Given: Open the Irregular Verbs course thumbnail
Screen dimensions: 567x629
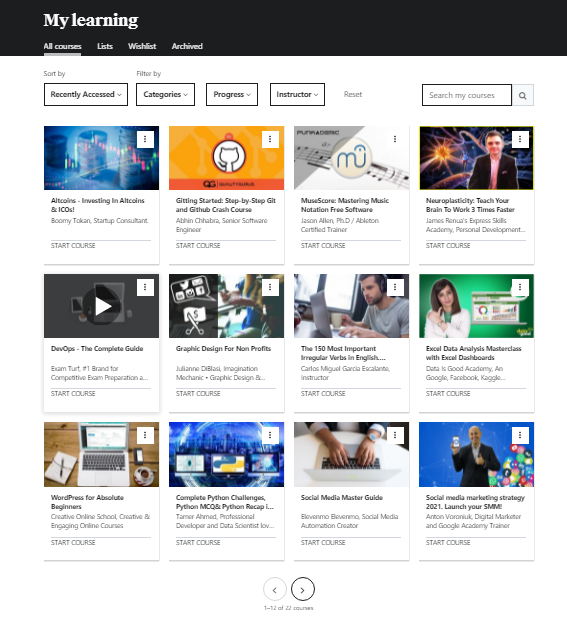Looking at the screenshot, I should pos(352,306).
